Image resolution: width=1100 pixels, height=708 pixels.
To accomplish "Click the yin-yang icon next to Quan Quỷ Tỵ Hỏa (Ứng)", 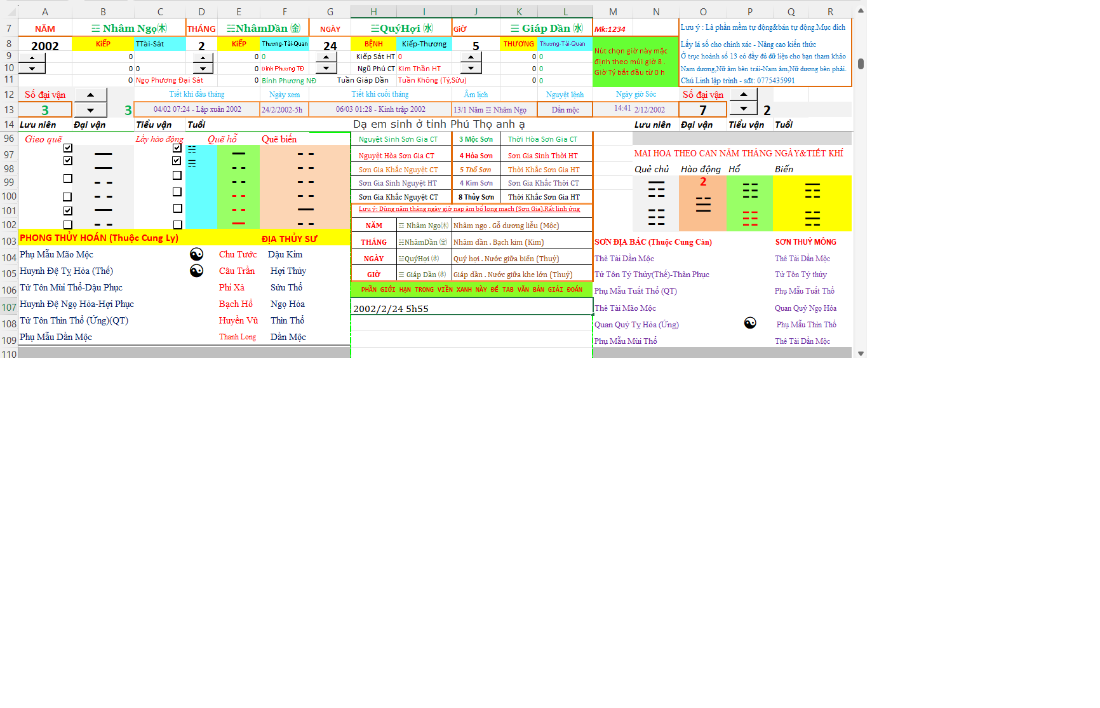I will coord(749,323).
